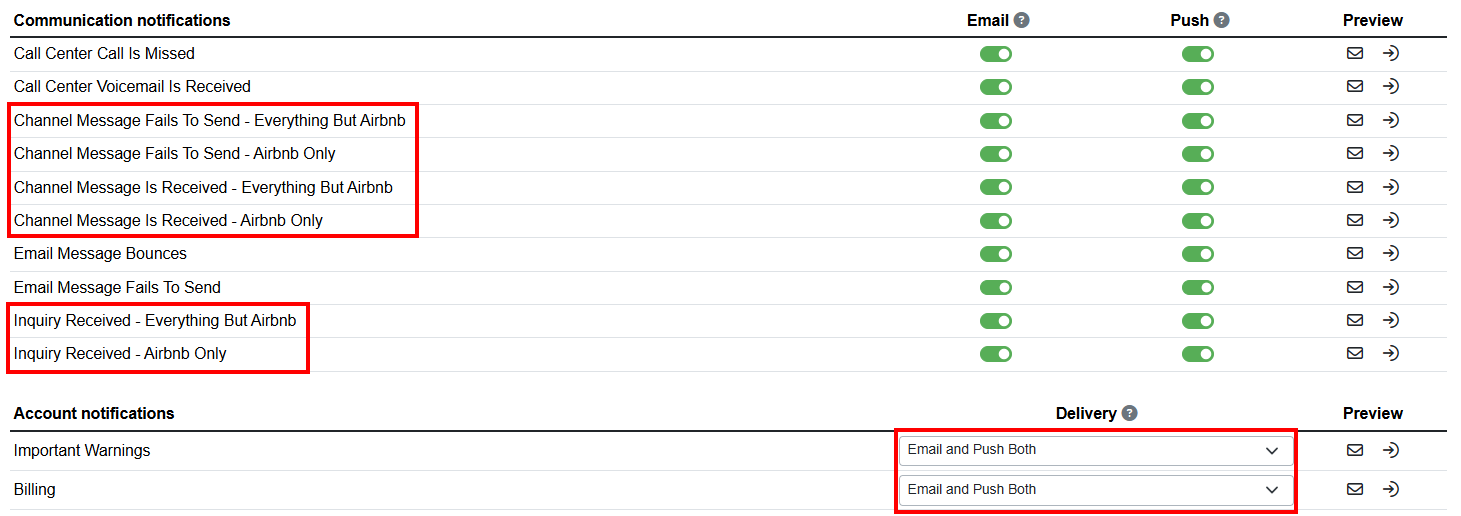Preview email for Important Warnings
The width and height of the screenshot is (1461, 516).
(1355, 450)
